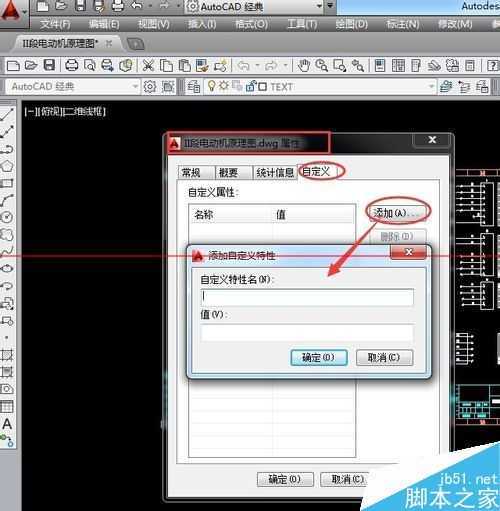
Task: Select the Rectangle draw tool
Action: click(x=7, y=183)
